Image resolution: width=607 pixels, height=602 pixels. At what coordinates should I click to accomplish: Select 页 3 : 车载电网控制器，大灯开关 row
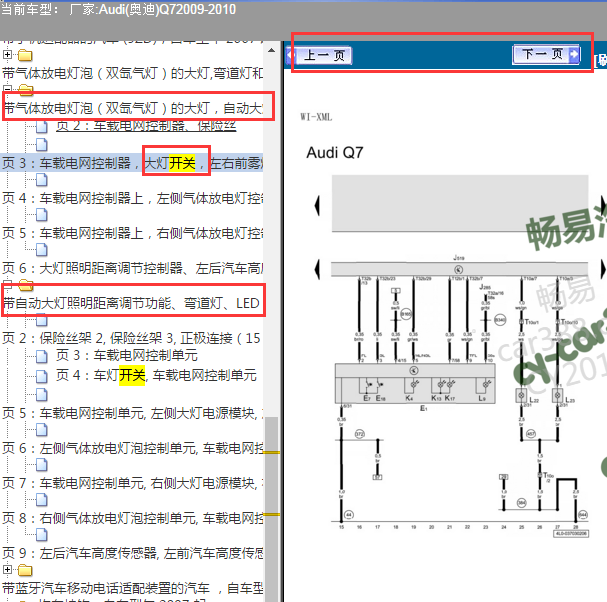[132, 163]
